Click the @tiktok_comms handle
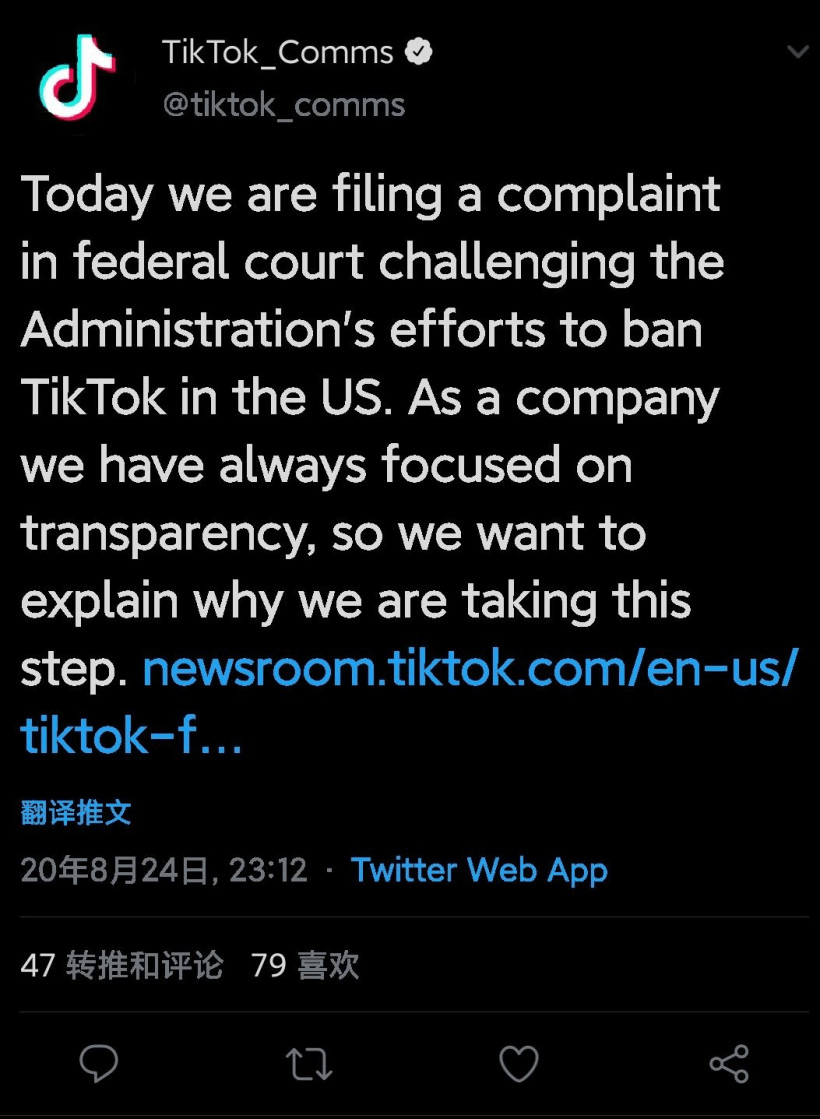 284,105
